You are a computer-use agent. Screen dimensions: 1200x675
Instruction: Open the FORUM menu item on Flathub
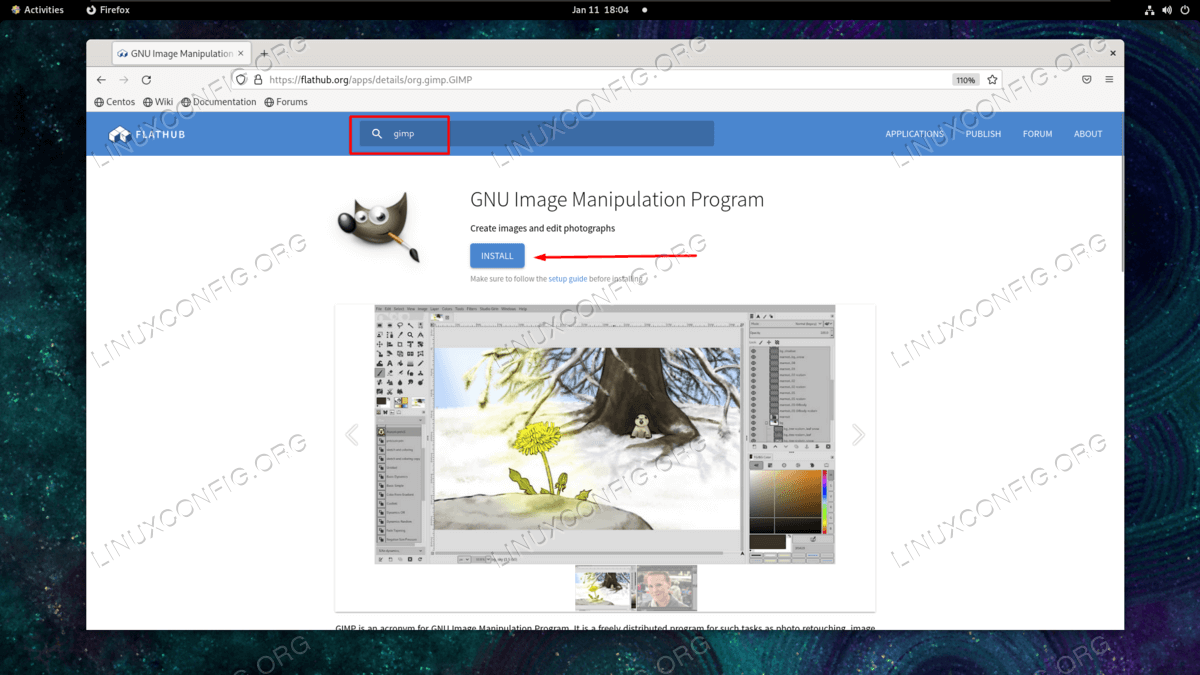click(x=1037, y=134)
